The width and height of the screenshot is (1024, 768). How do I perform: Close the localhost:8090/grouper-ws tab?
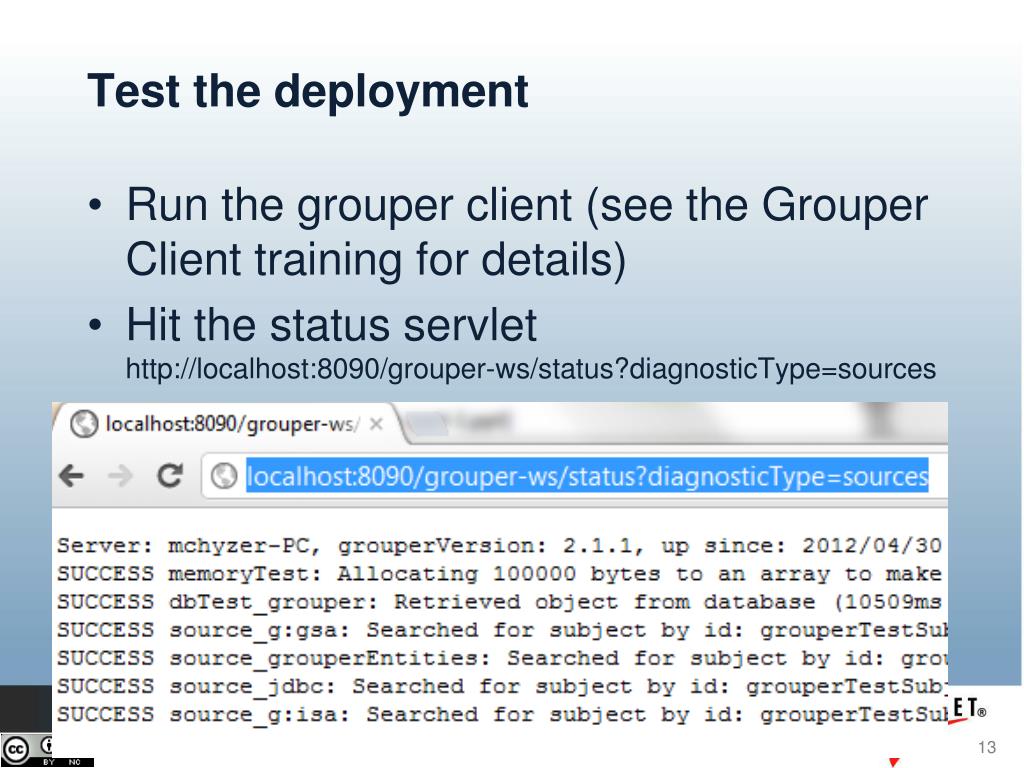point(376,424)
